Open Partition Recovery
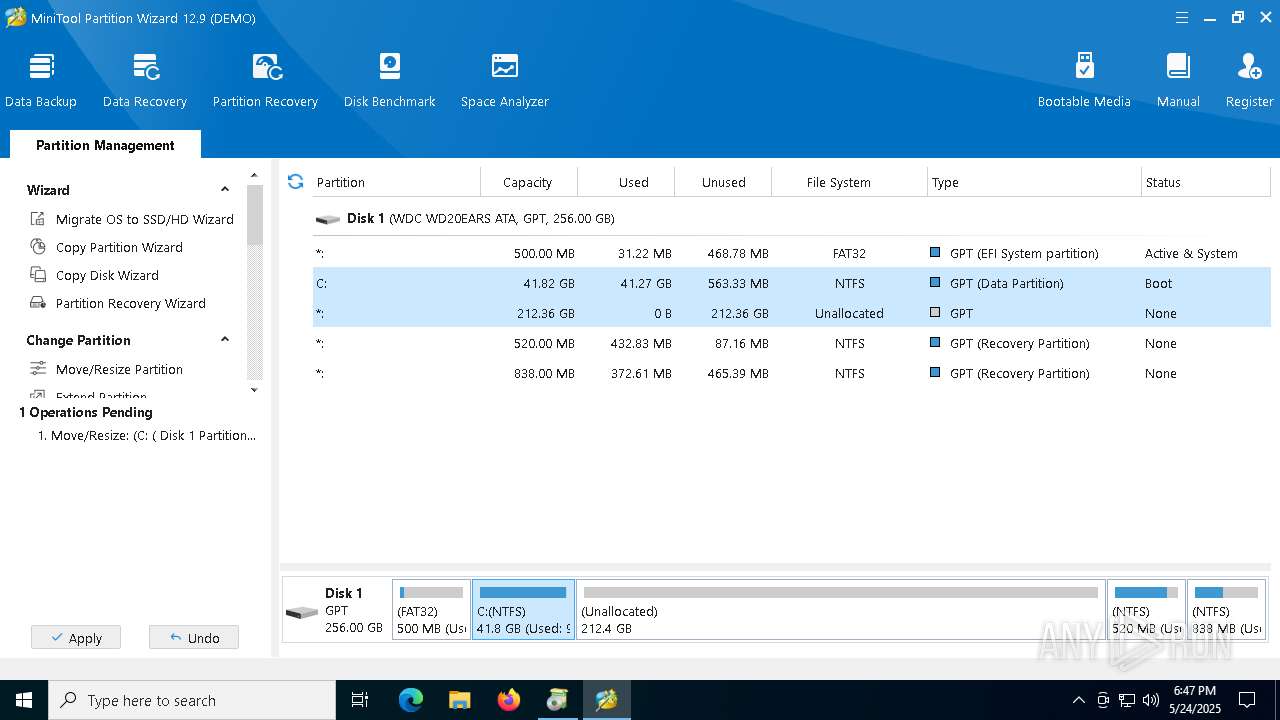 265,80
